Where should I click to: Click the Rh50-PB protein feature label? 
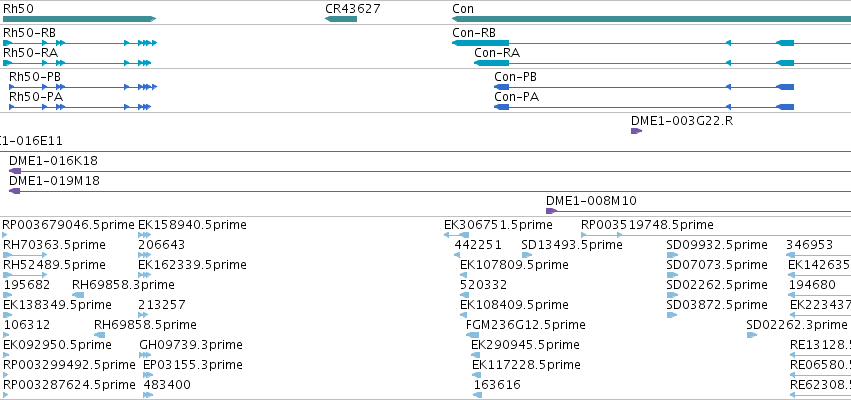coord(35,77)
